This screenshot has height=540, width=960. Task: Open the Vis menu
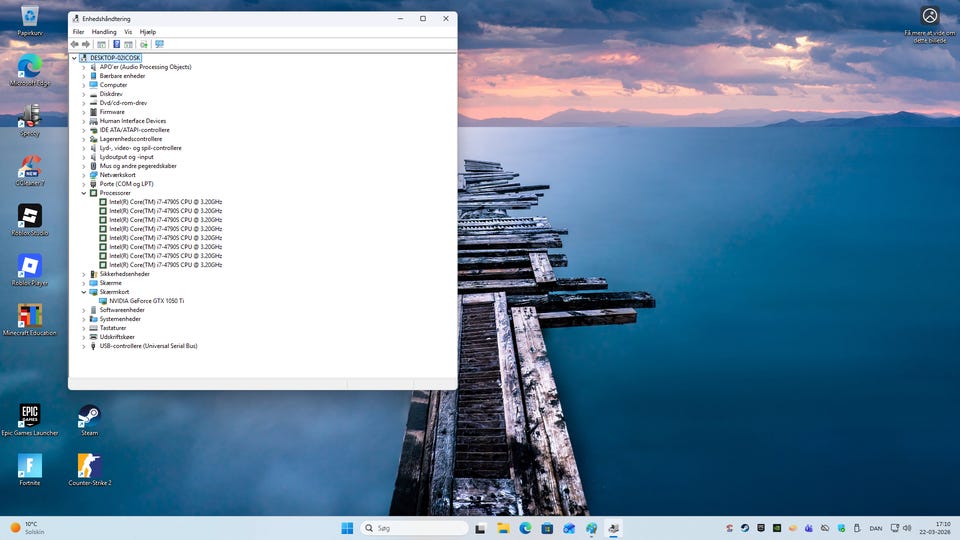pos(128,32)
